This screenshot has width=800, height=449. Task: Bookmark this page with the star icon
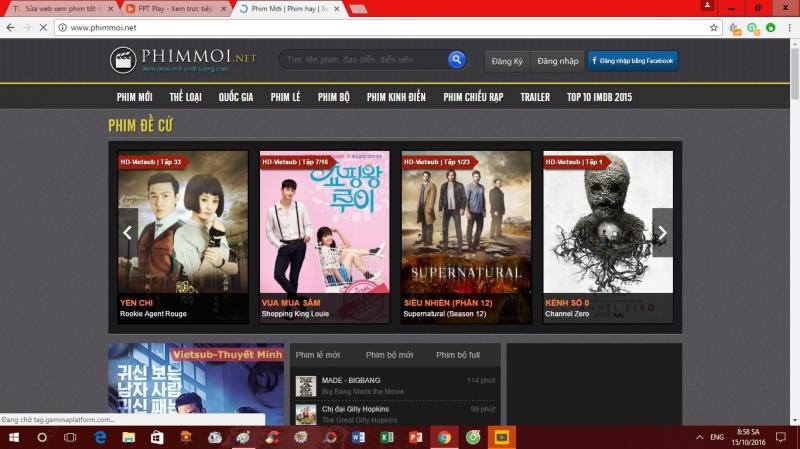[713, 27]
